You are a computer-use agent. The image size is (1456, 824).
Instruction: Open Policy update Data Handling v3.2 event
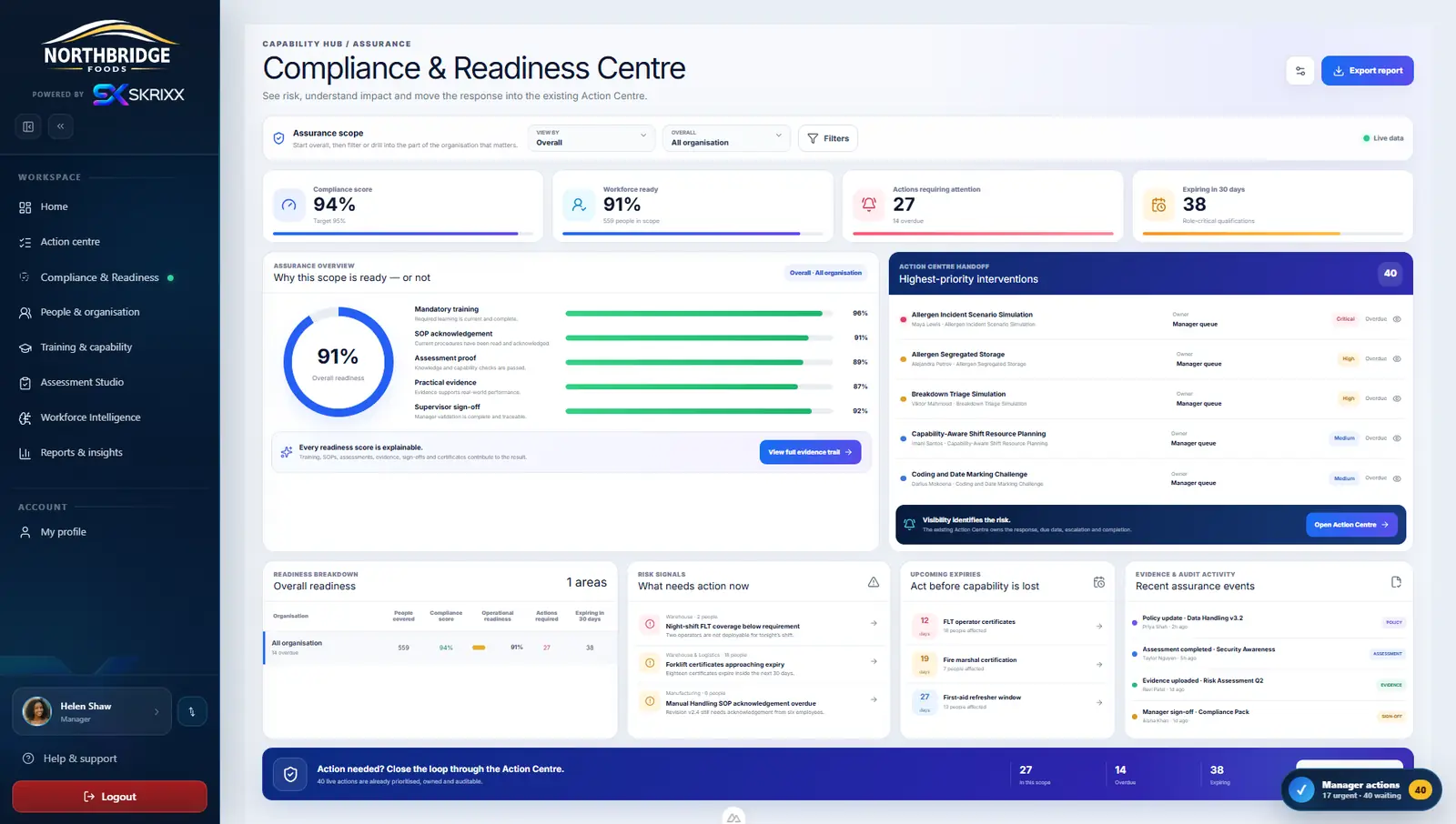point(1269,622)
